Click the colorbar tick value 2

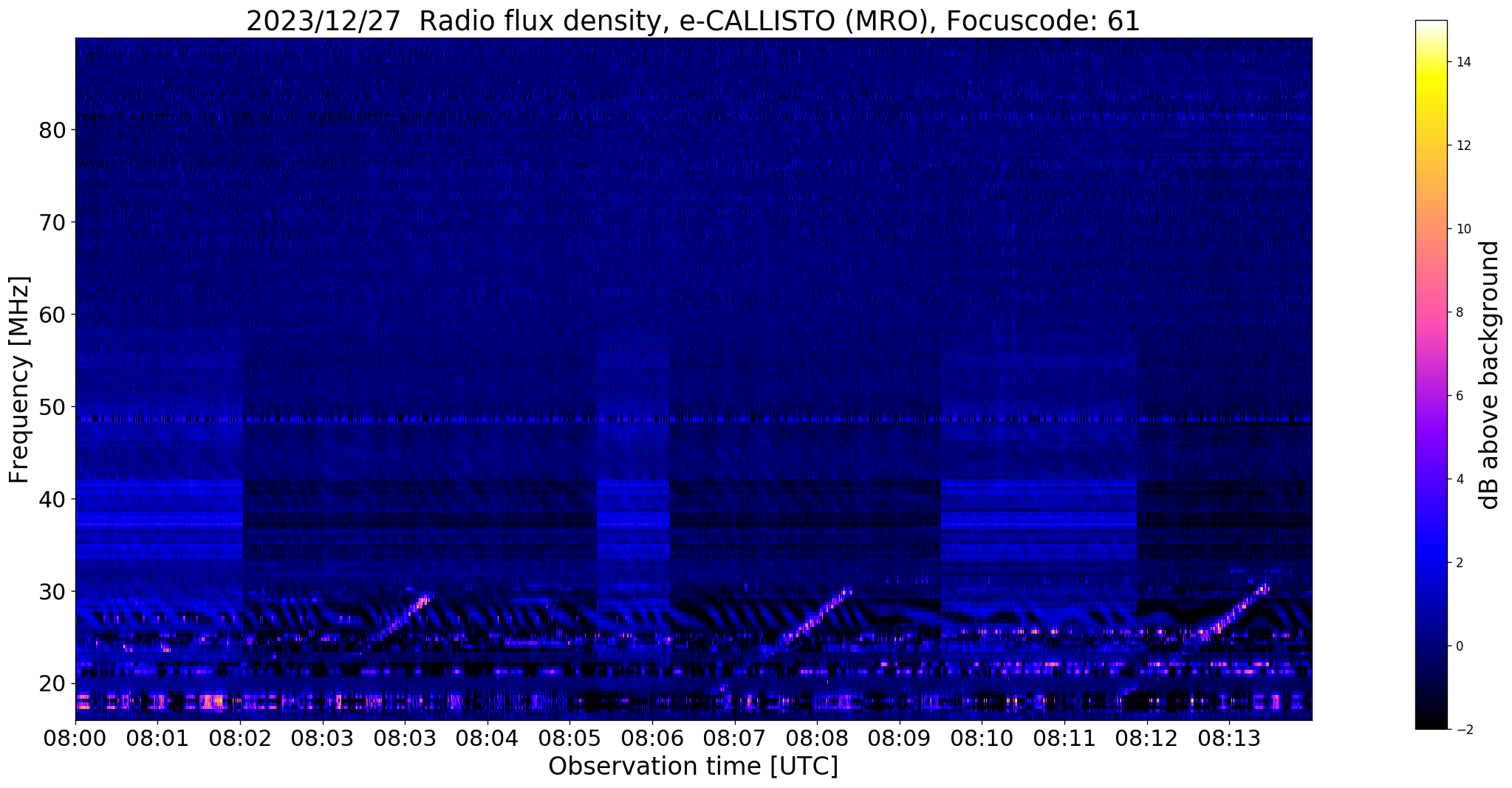tap(1459, 563)
